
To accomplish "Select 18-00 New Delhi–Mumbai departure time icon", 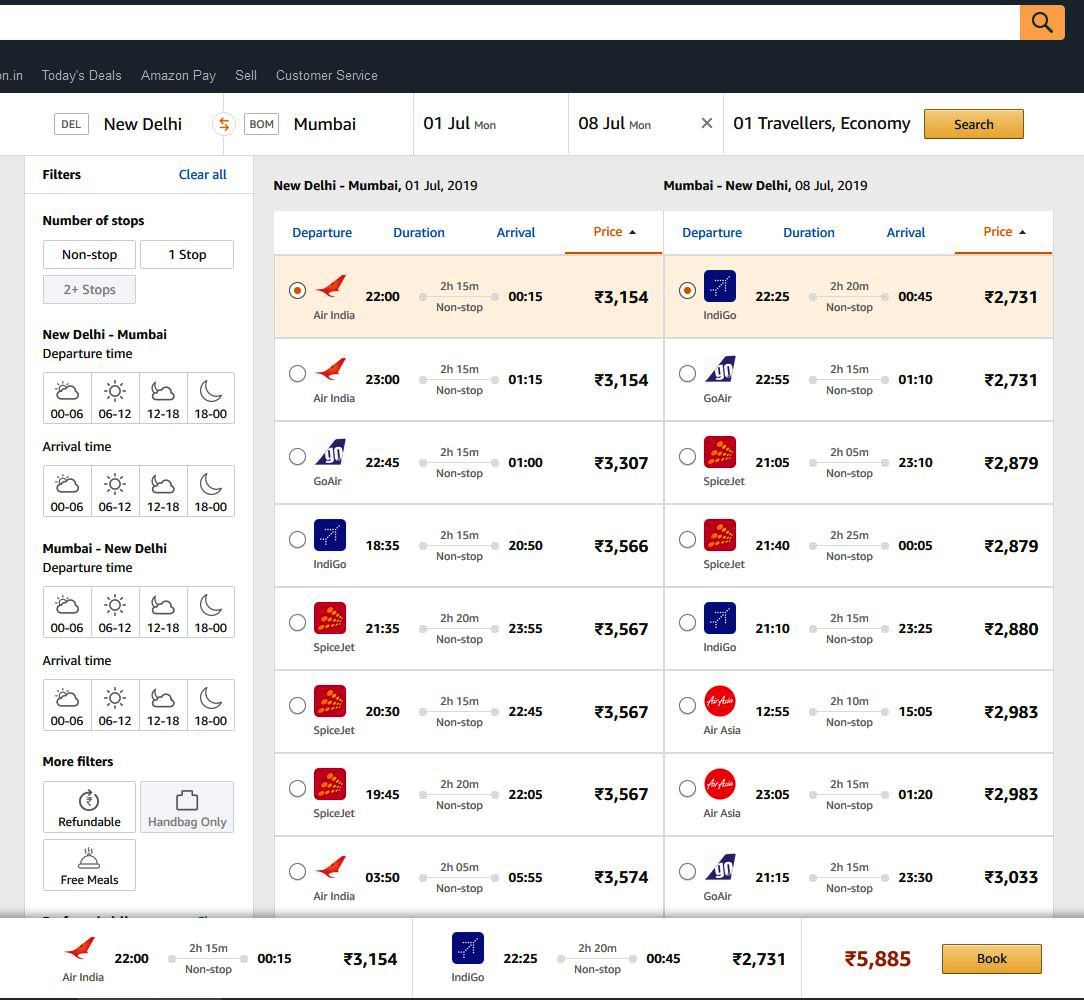I will tap(211, 398).
